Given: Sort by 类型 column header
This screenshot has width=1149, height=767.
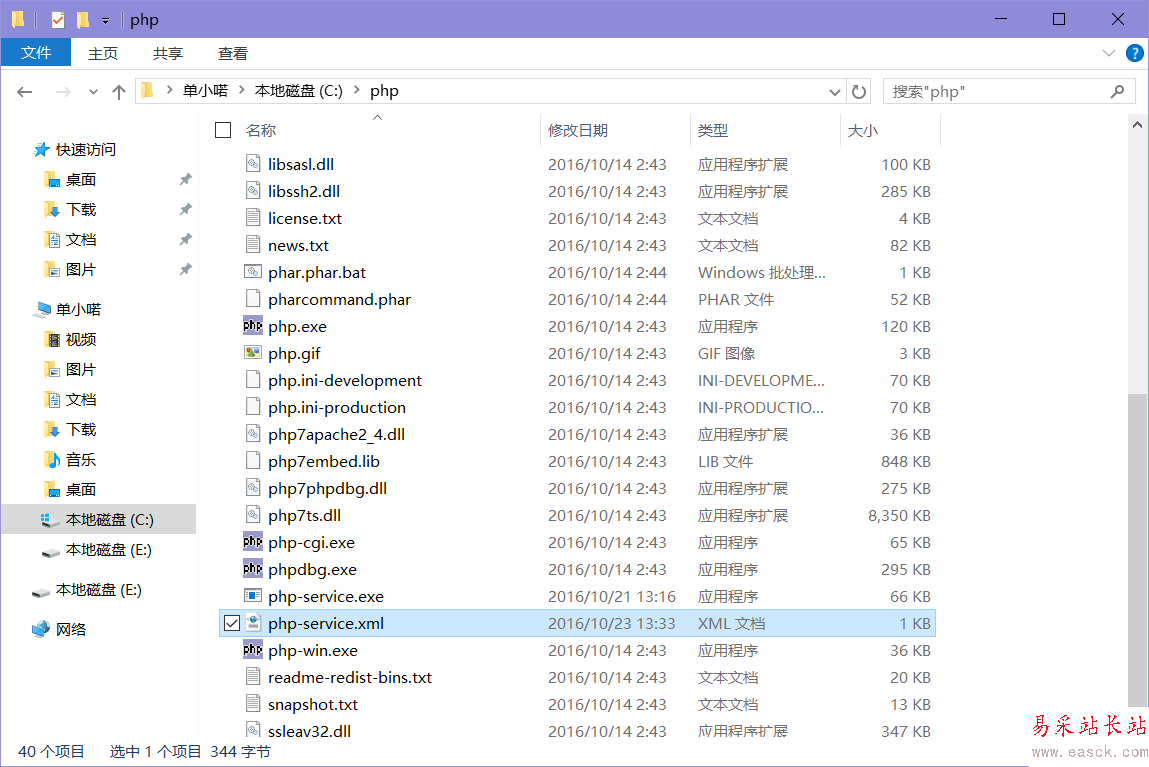Looking at the screenshot, I should [713, 130].
